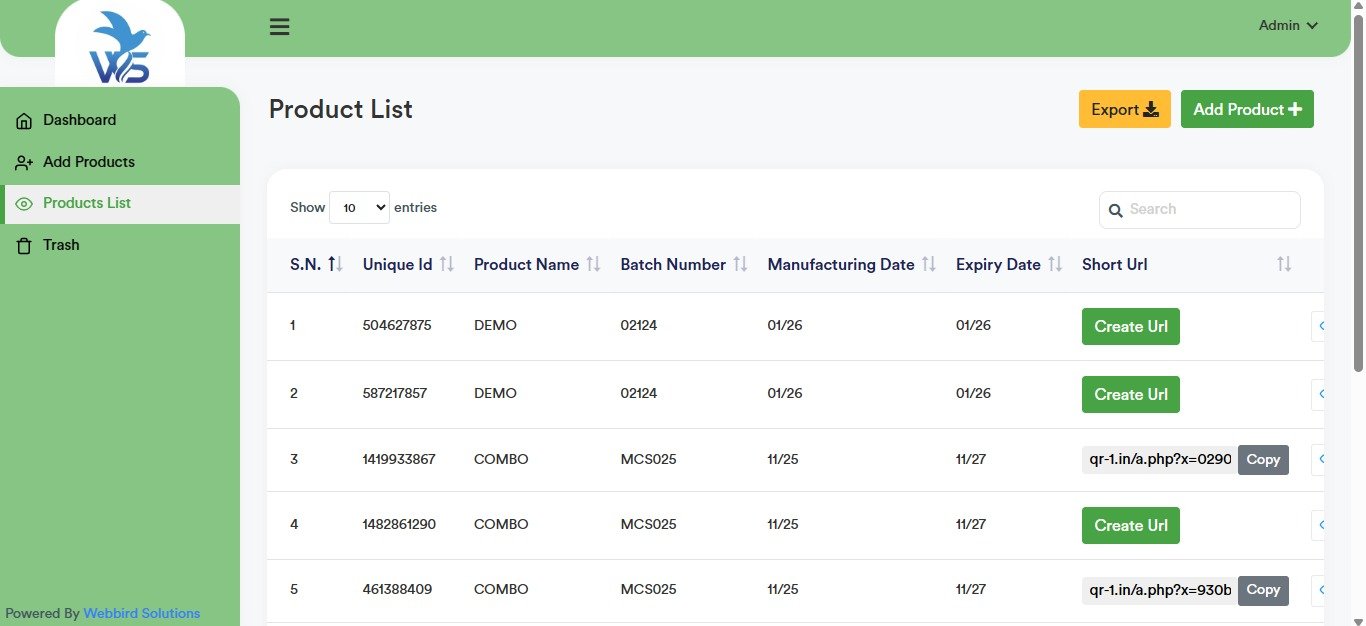Open the show entries count dropdown
The image size is (1366, 626).
point(359,208)
